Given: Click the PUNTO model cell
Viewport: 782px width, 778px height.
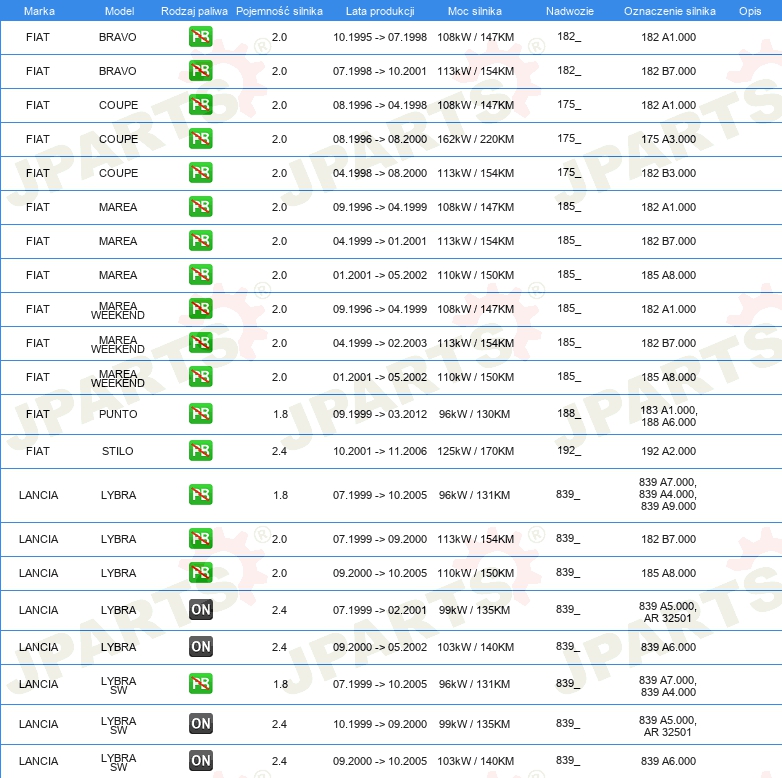Looking at the screenshot, I should [x=119, y=414].
